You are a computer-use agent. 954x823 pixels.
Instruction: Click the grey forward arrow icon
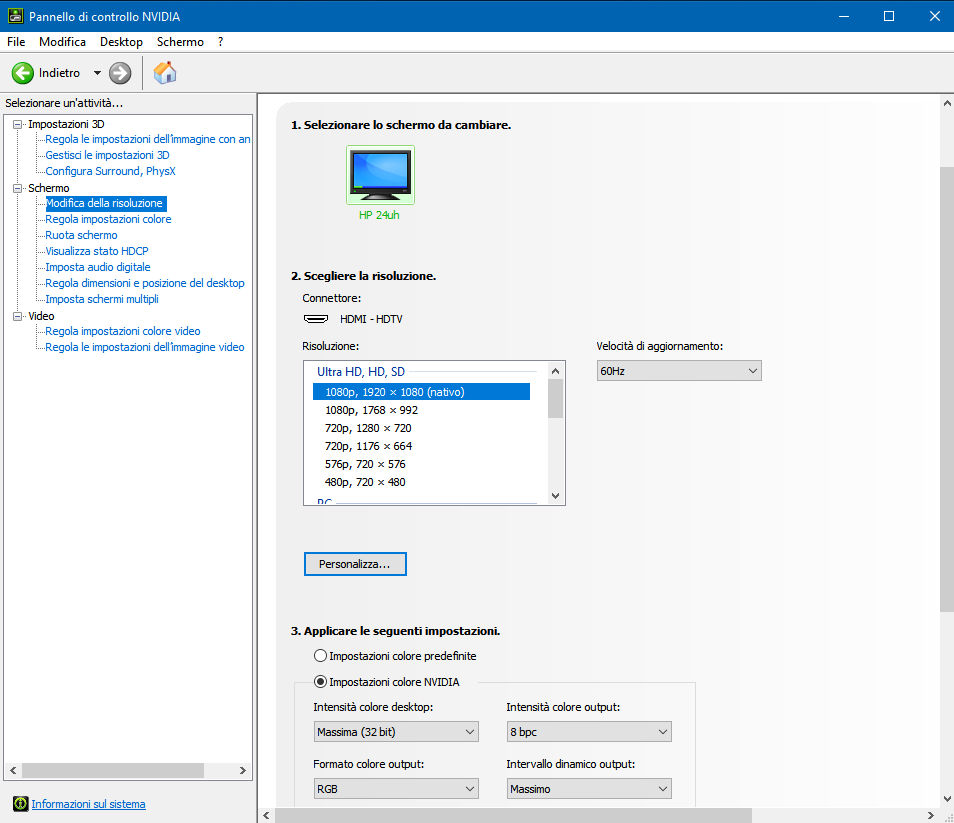tap(120, 73)
